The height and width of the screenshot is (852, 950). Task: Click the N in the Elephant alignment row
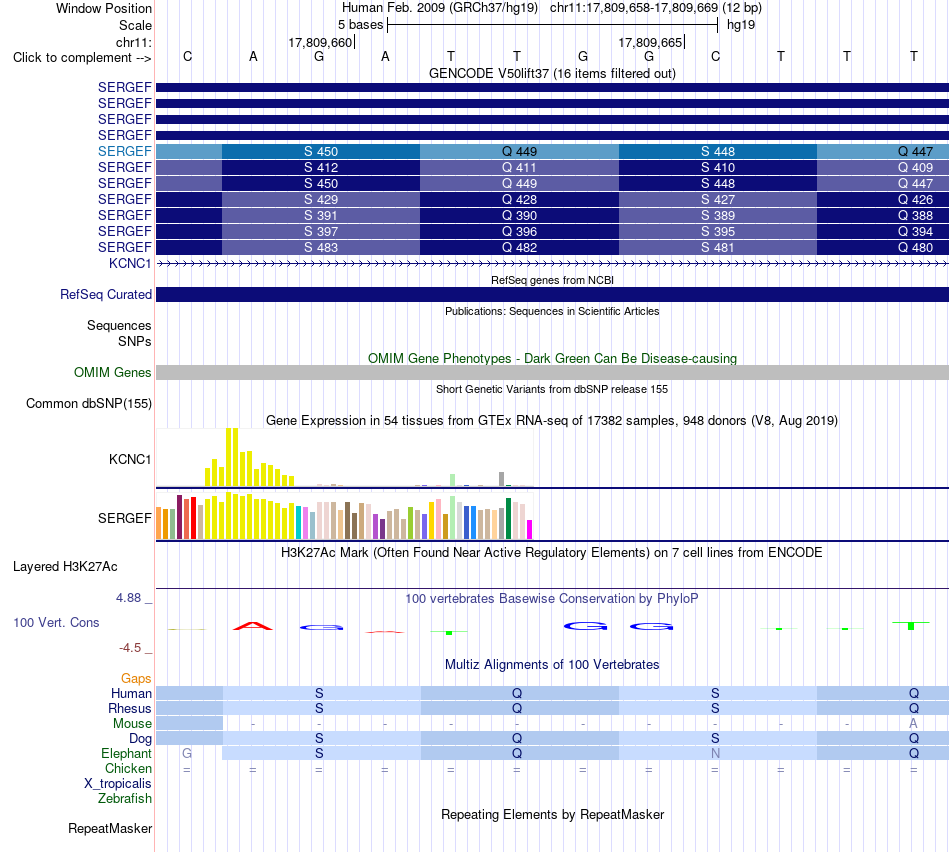click(x=715, y=753)
